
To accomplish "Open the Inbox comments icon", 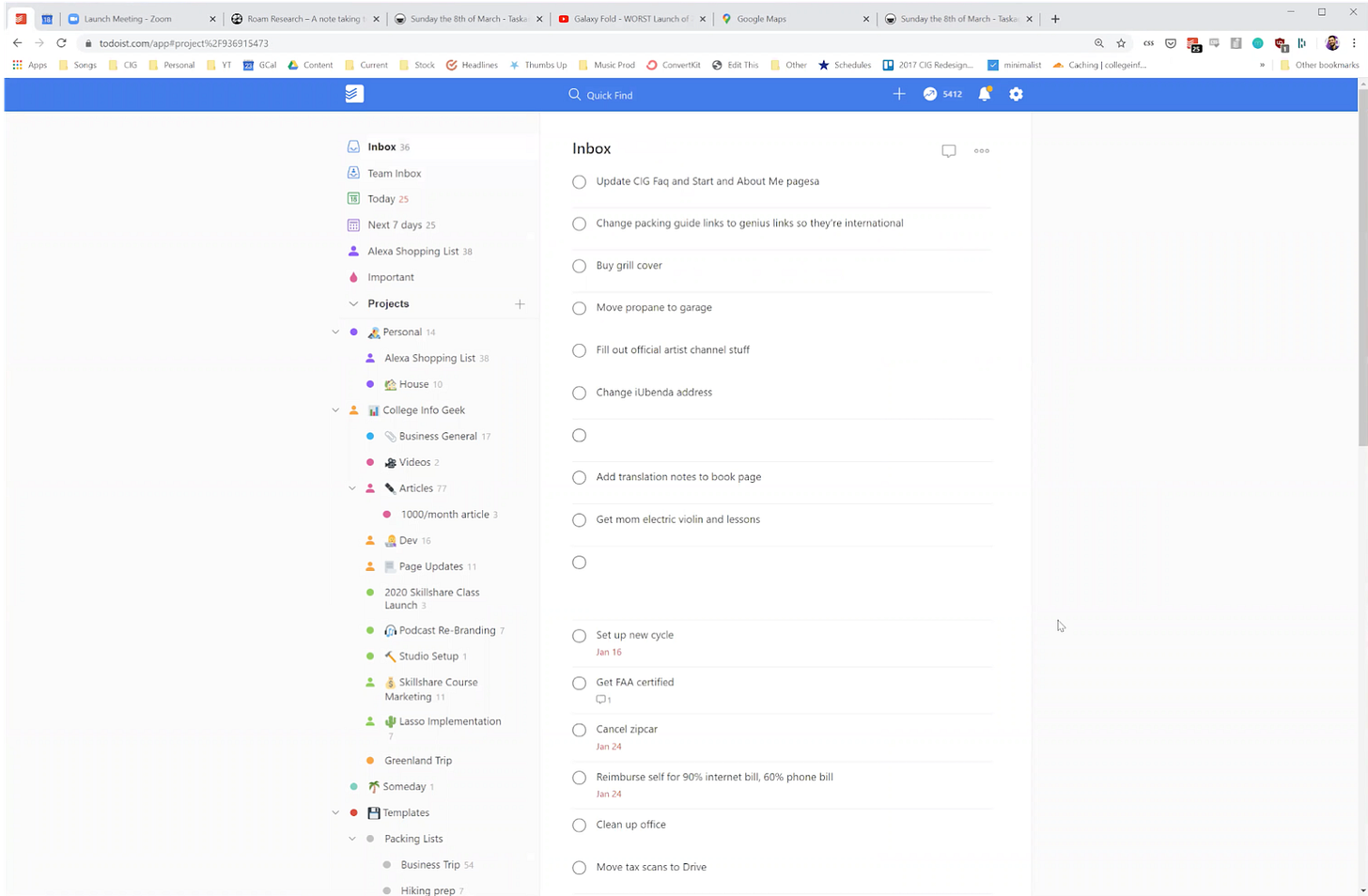I will click(x=949, y=151).
